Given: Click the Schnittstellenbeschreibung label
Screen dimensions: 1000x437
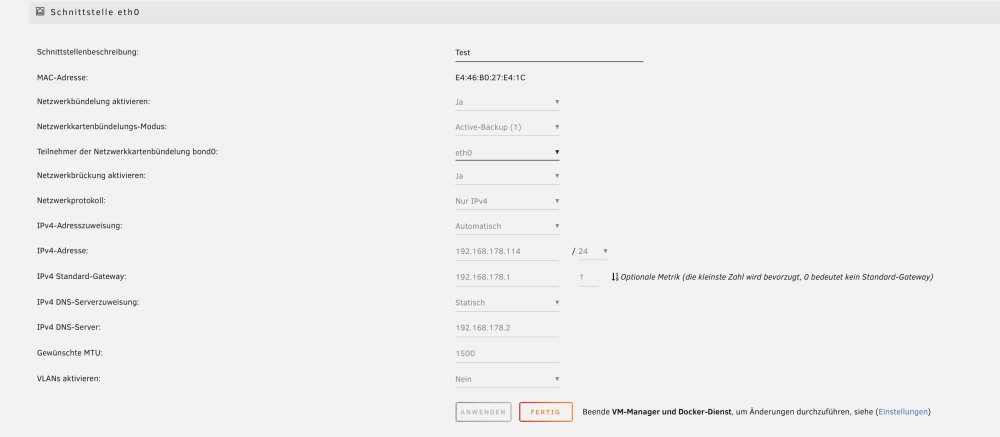Looking at the screenshot, I should 88,52.
